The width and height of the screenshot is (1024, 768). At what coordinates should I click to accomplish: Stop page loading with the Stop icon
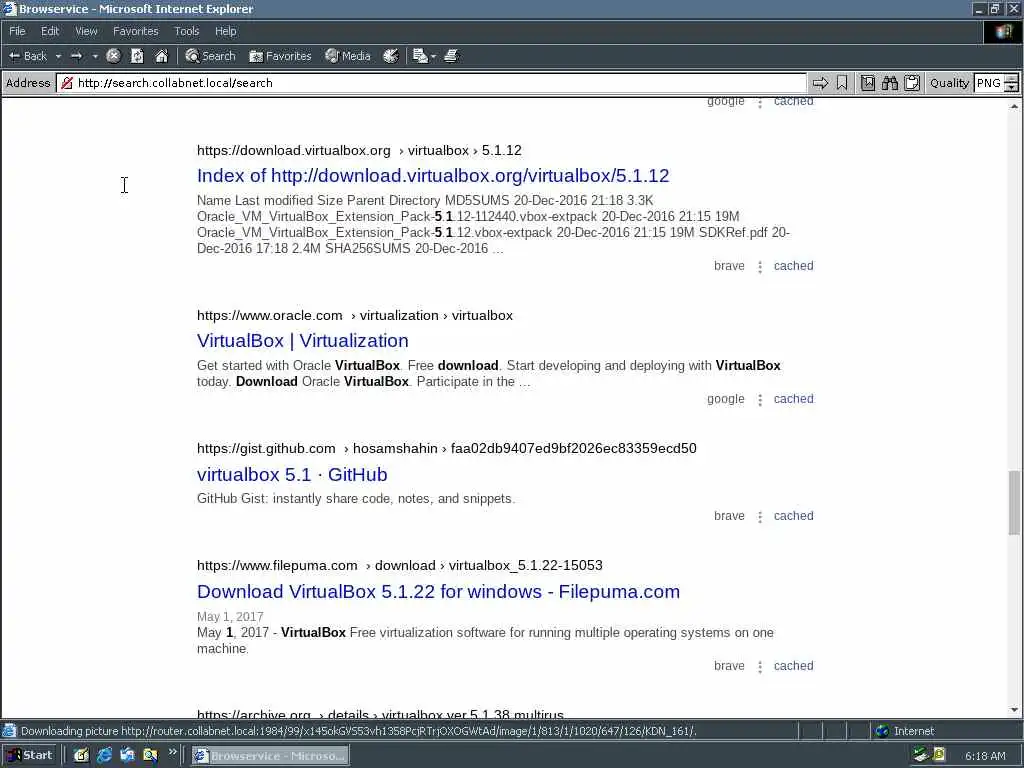pyautogui.click(x=113, y=56)
